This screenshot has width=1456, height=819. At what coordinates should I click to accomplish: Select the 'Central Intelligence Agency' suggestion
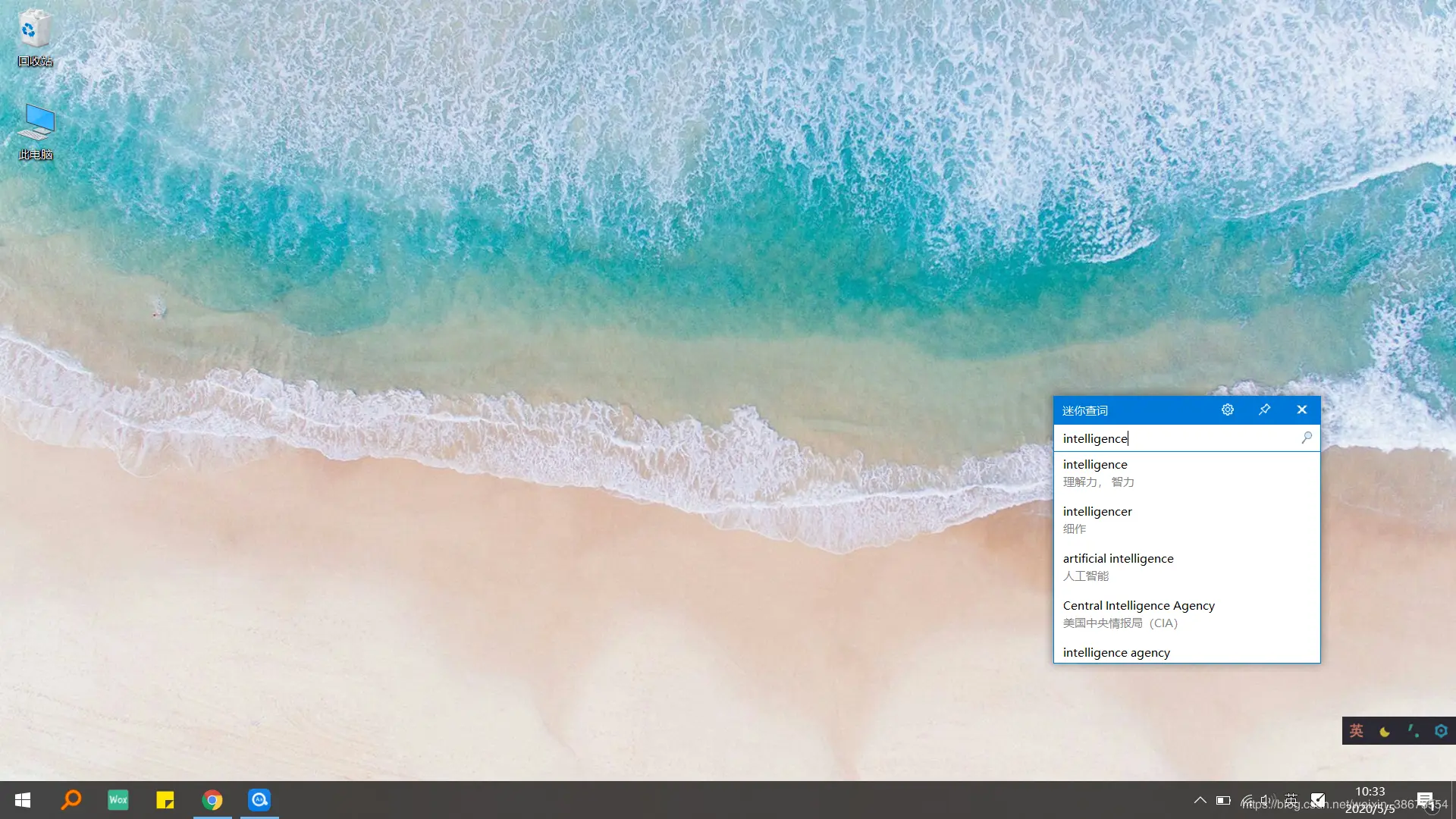[1138, 613]
